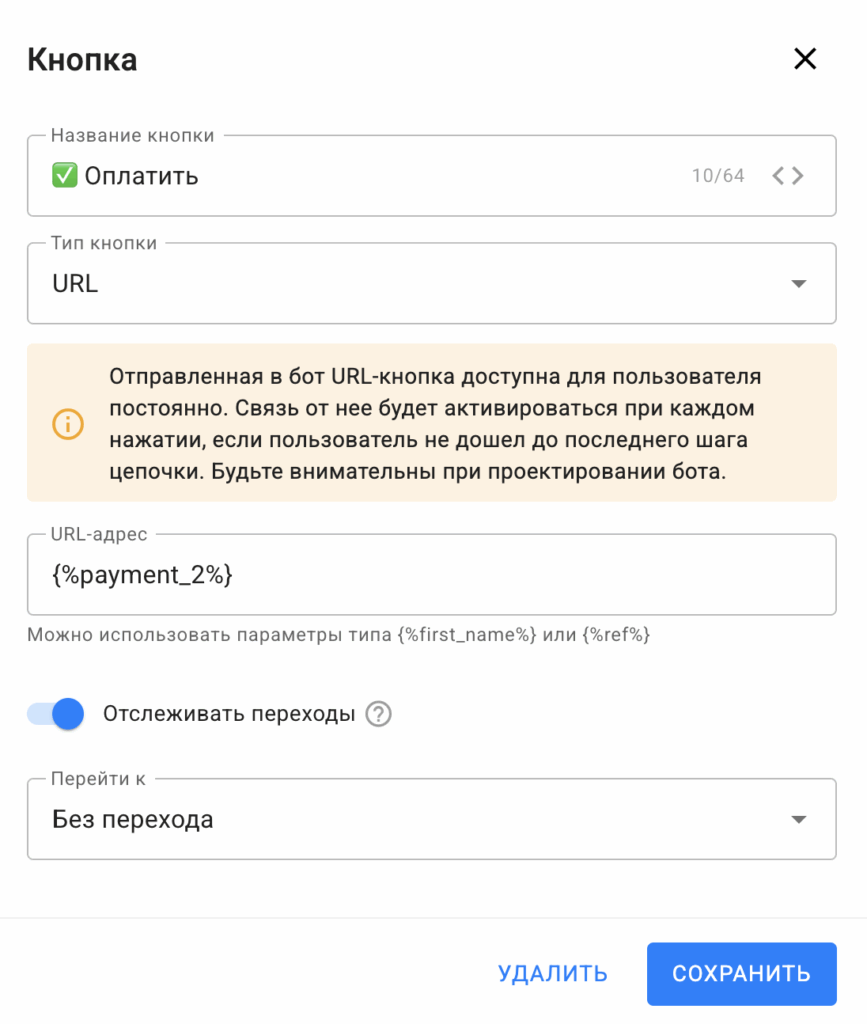This screenshot has width=867, height=1024.
Task: Focus the Оплатить button name text
Action: (x=141, y=177)
